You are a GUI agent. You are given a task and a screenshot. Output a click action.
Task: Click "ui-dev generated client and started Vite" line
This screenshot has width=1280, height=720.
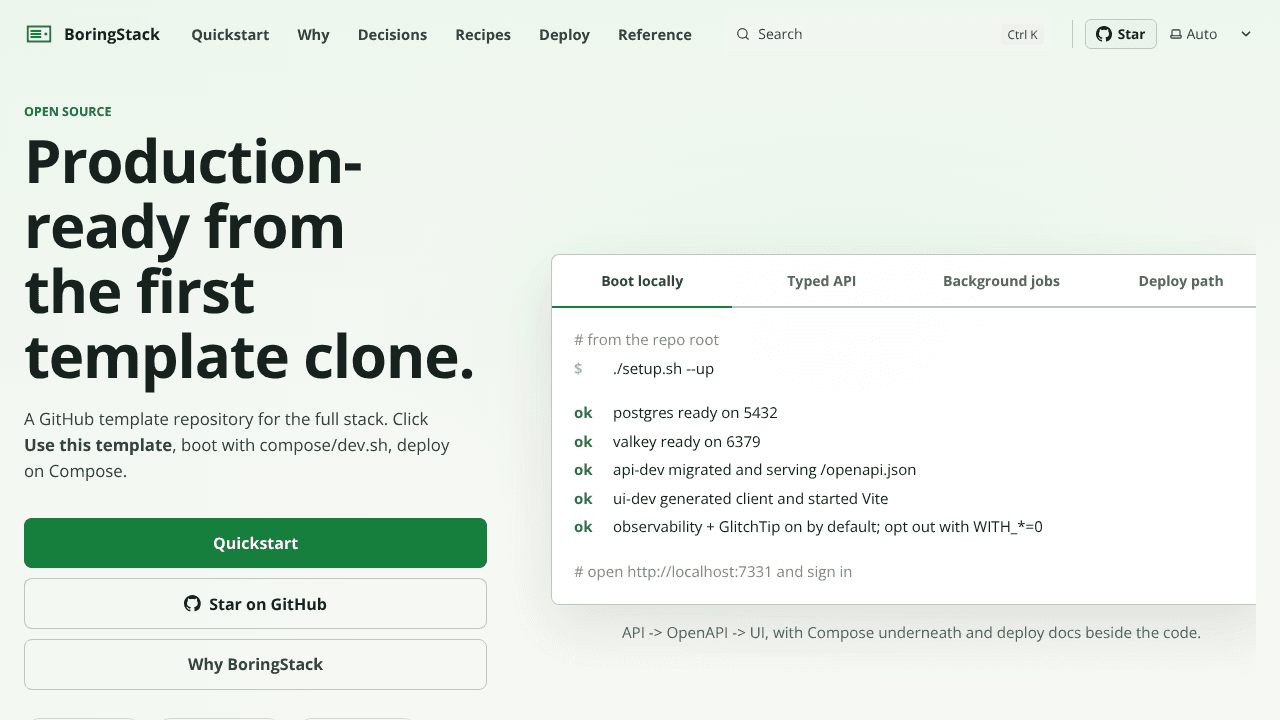(750, 498)
